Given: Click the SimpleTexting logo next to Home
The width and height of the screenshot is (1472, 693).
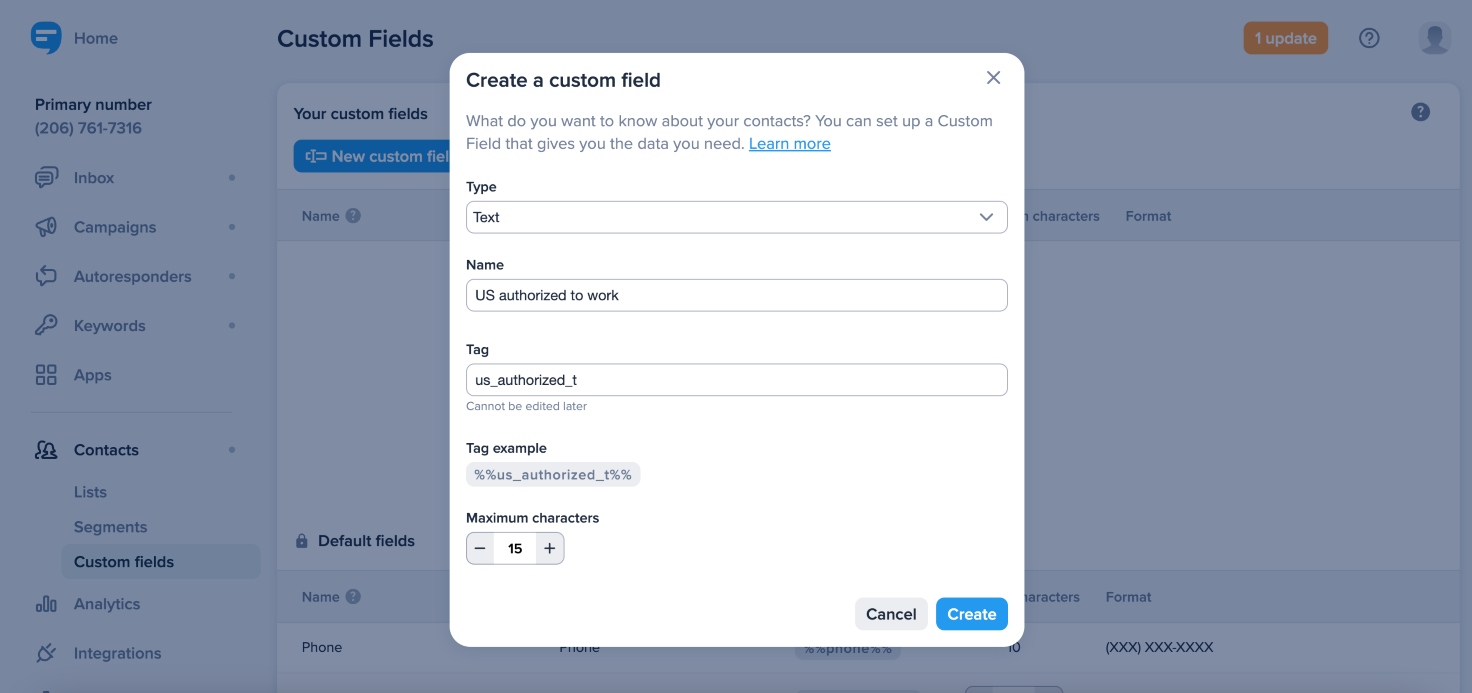Looking at the screenshot, I should (45, 37).
